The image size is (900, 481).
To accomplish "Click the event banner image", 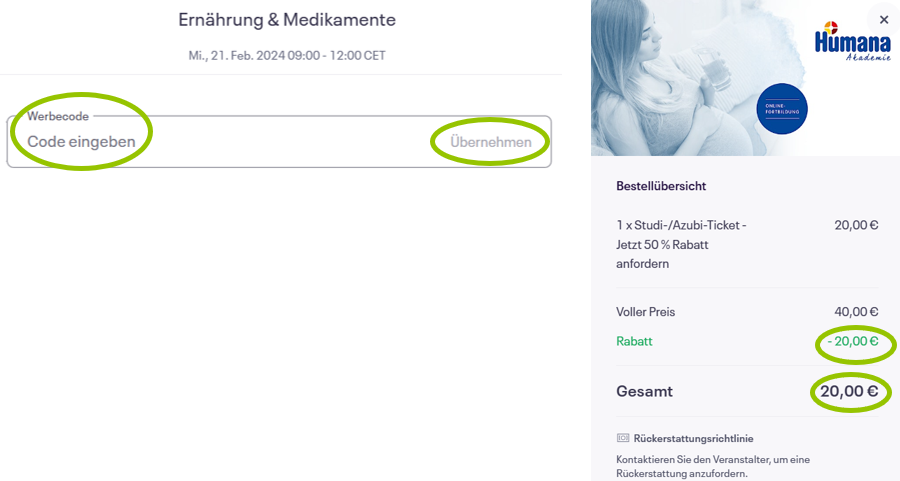I will point(745,77).
